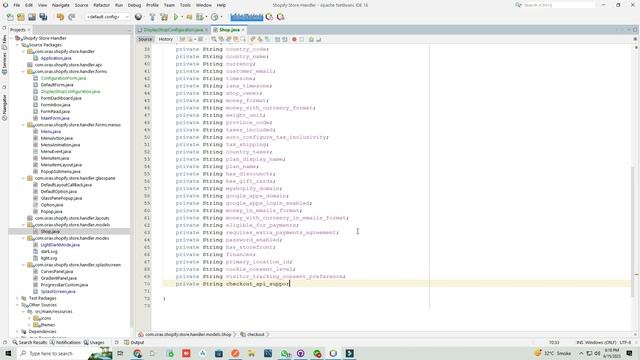Close the Shop.java editor tab
Viewport: 640px width, 360px height.
coord(243,30)
